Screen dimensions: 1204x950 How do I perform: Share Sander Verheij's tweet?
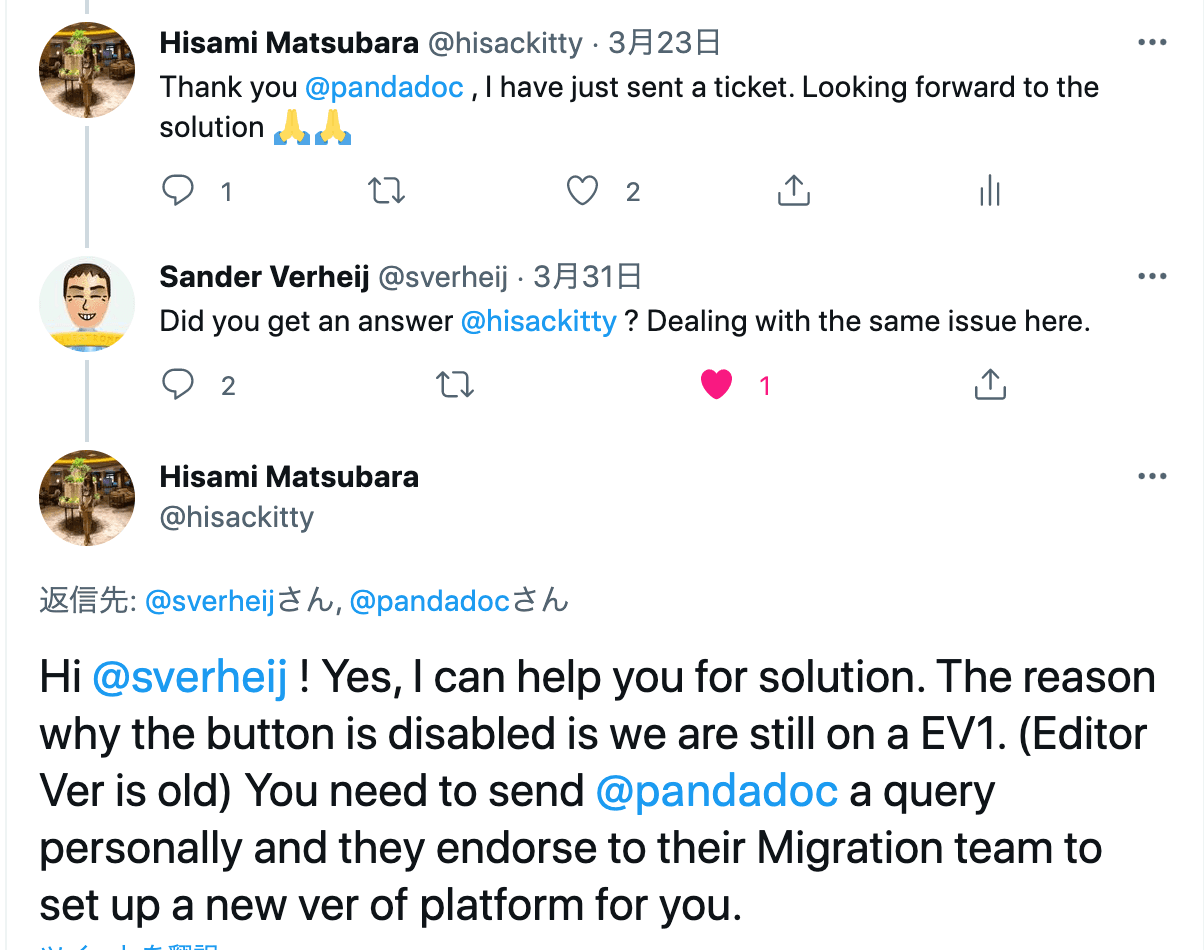(x=989, y=384)
